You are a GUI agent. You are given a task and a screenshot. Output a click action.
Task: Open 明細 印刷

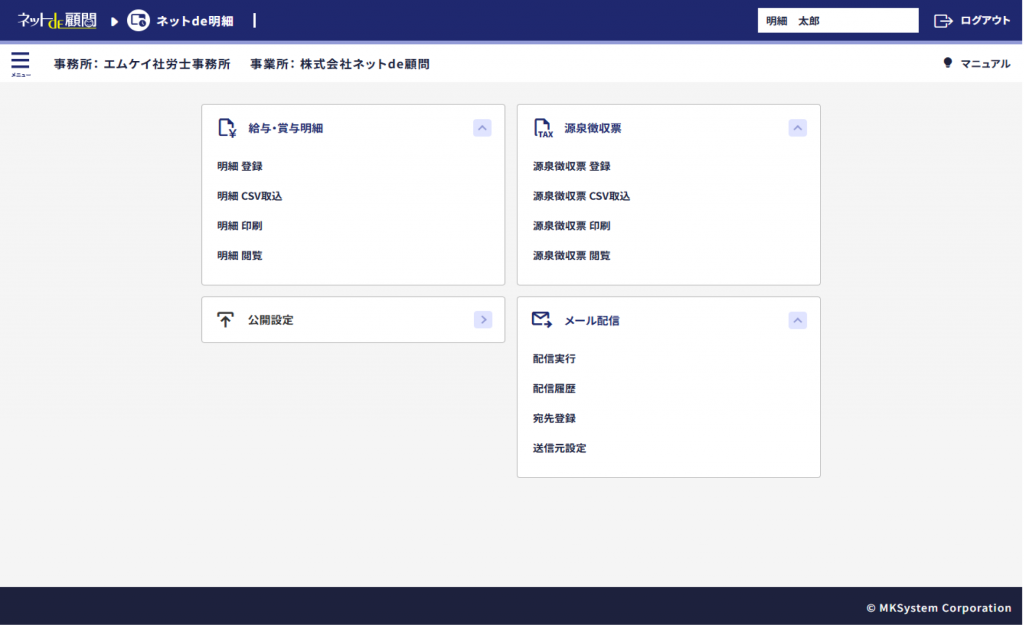tap(240, 226)
